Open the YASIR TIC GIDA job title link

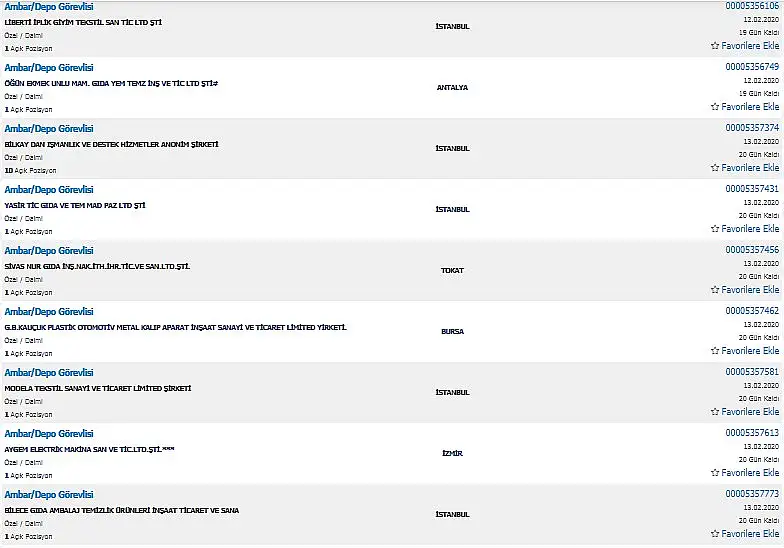(49, 190)
